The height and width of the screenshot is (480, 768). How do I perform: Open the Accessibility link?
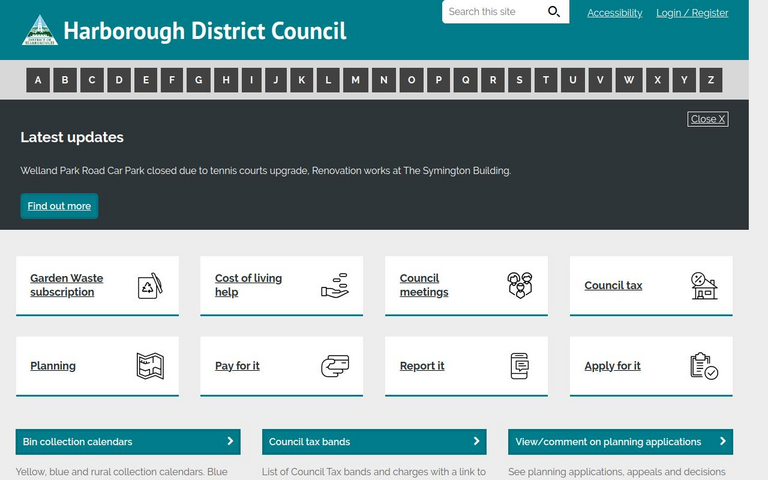pyautogui.click(x=614, y=13)
